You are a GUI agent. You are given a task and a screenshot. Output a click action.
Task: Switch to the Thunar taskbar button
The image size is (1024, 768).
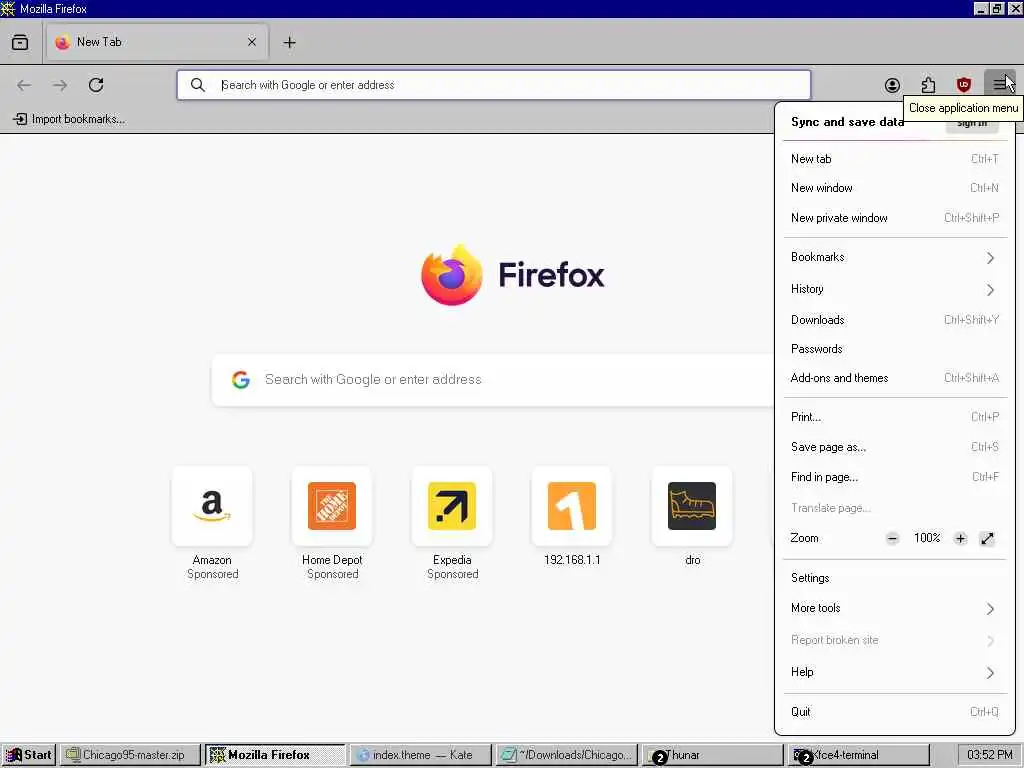coord(712,755)
